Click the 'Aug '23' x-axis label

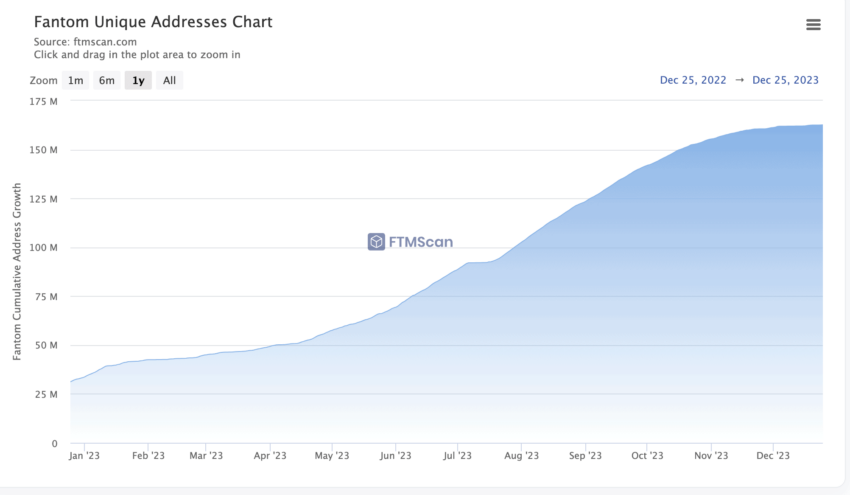(x=521, y=455)
